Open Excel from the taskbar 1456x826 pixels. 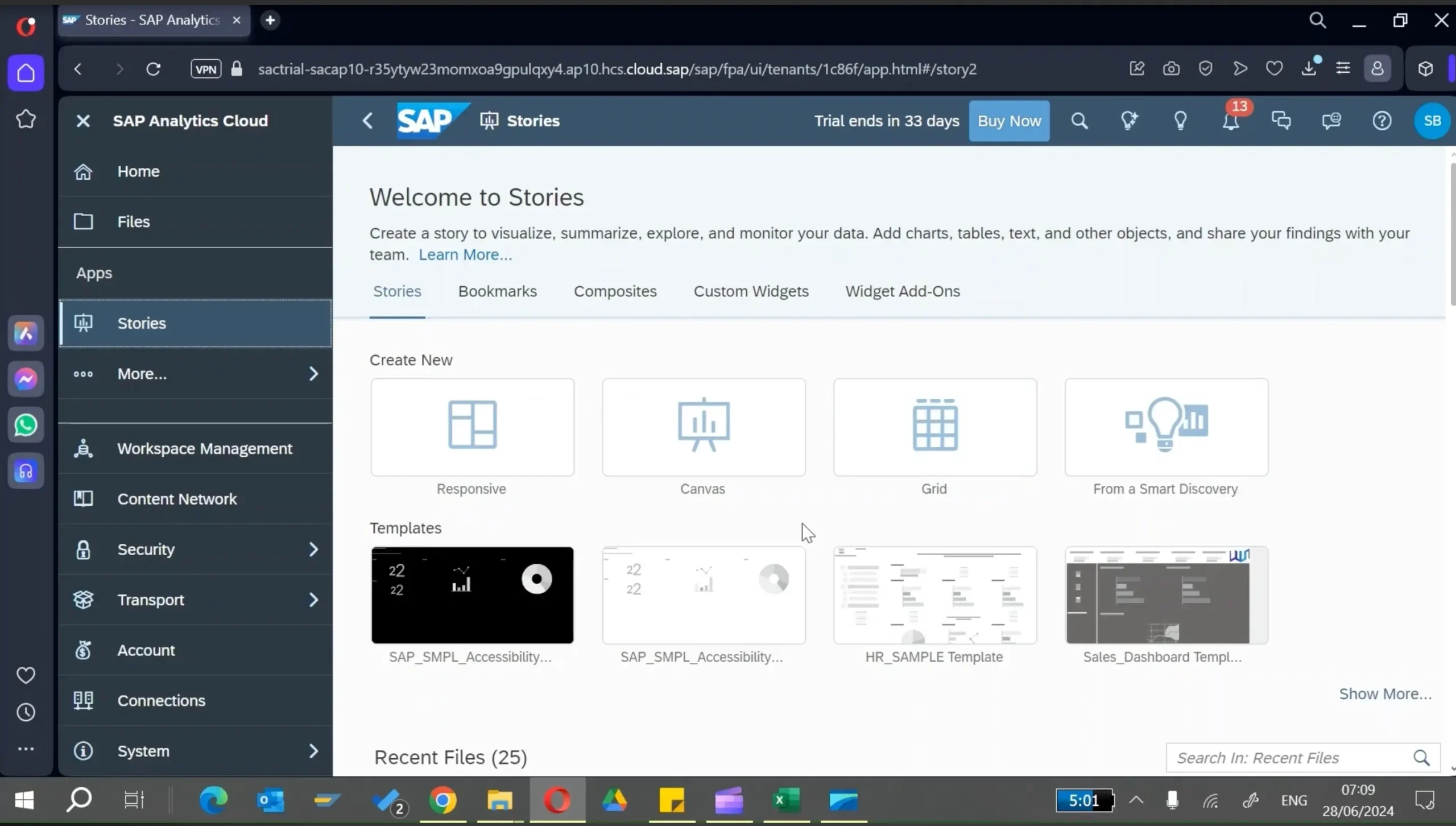tap(786, 800)
